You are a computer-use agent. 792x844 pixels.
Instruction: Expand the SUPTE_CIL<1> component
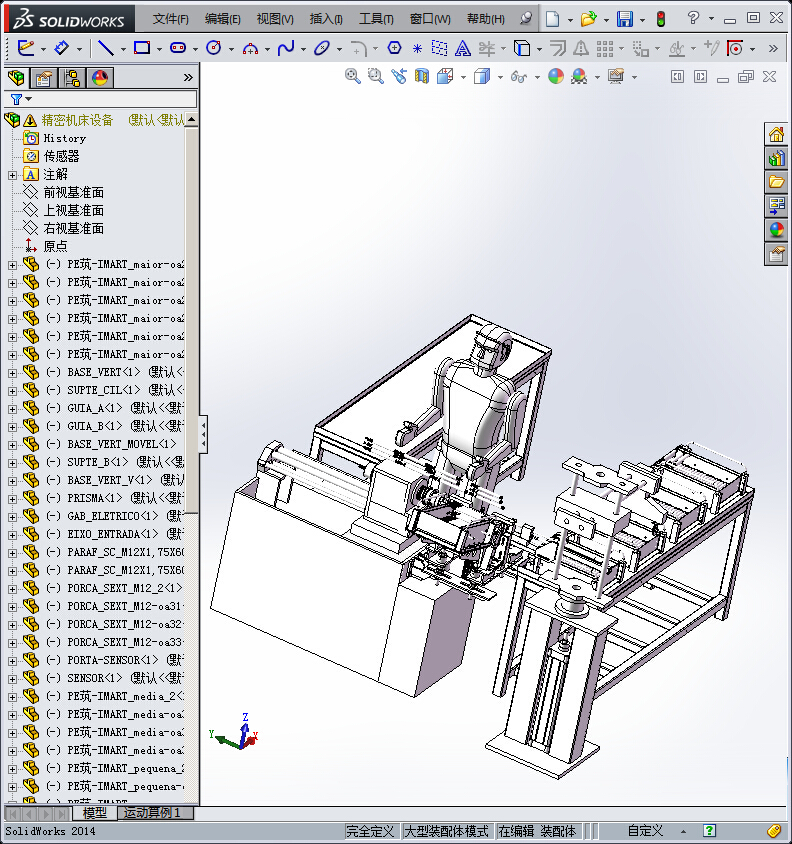pyautogui.click(x=12, y=390)
